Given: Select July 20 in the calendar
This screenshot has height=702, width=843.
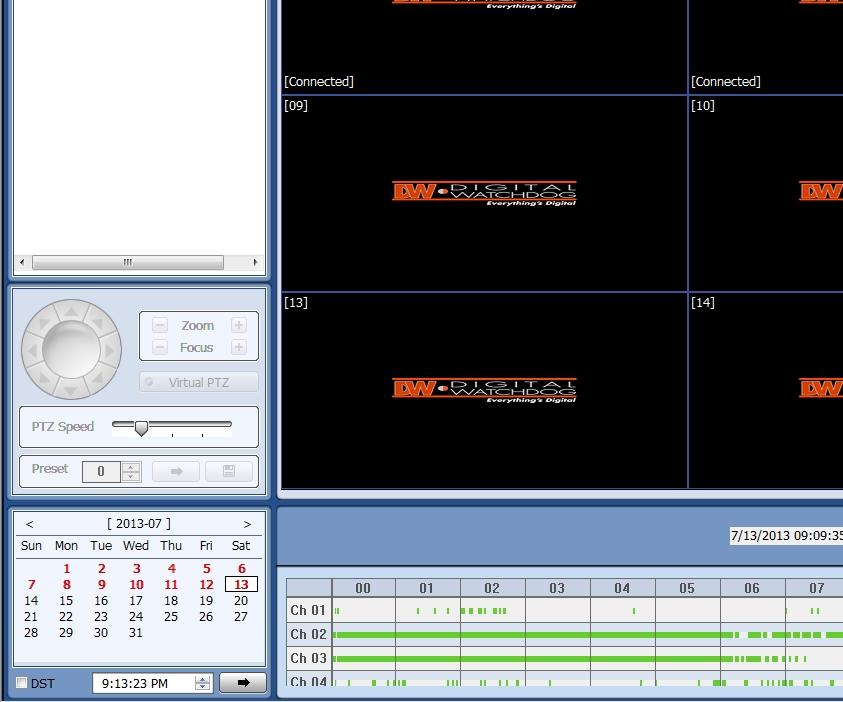Looking at the screenshot, I should click(241, 601).
